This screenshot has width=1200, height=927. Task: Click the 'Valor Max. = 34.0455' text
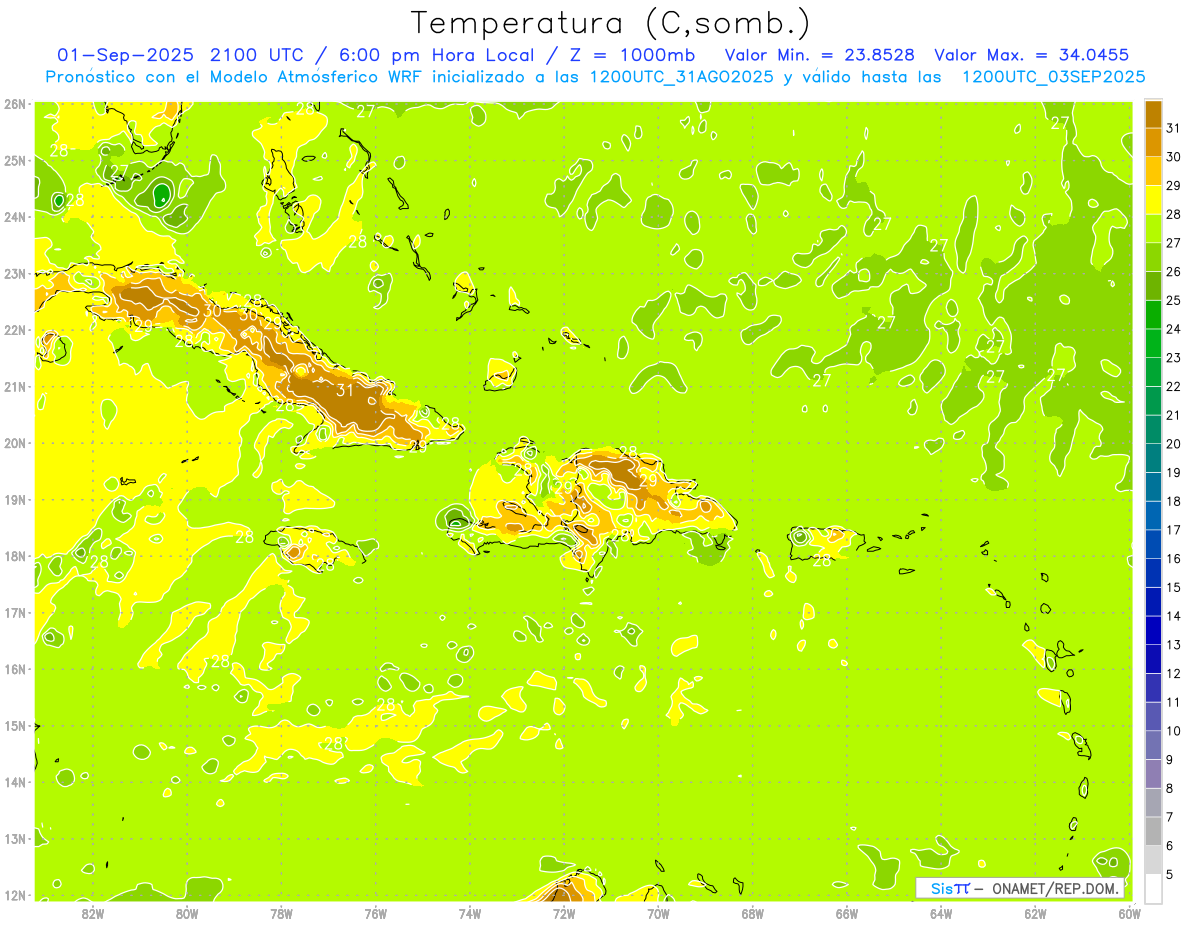1032,55
